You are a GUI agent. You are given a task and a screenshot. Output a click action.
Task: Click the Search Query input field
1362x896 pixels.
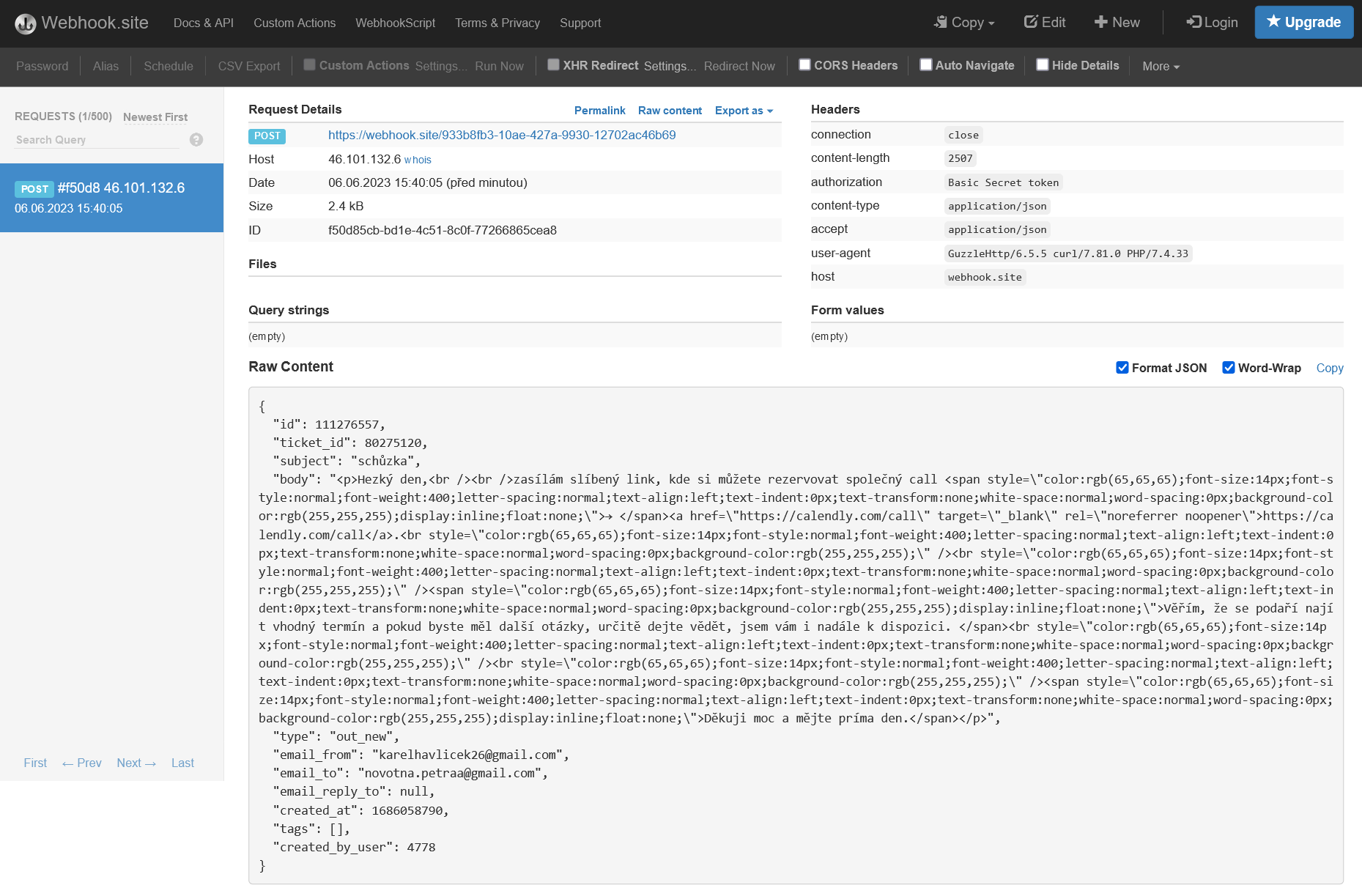pos(97,140)
